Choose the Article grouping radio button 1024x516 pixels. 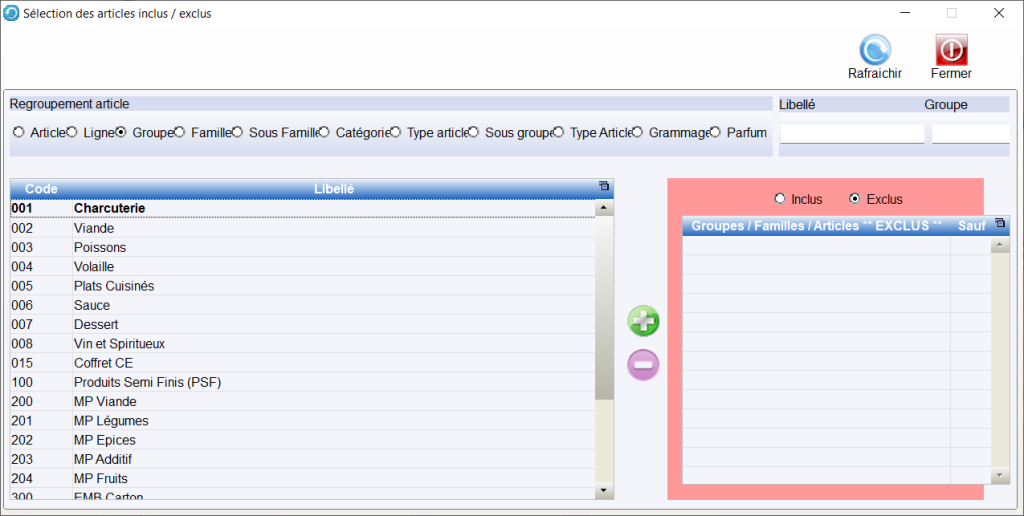pyautogui.click(x=19, y=132)
